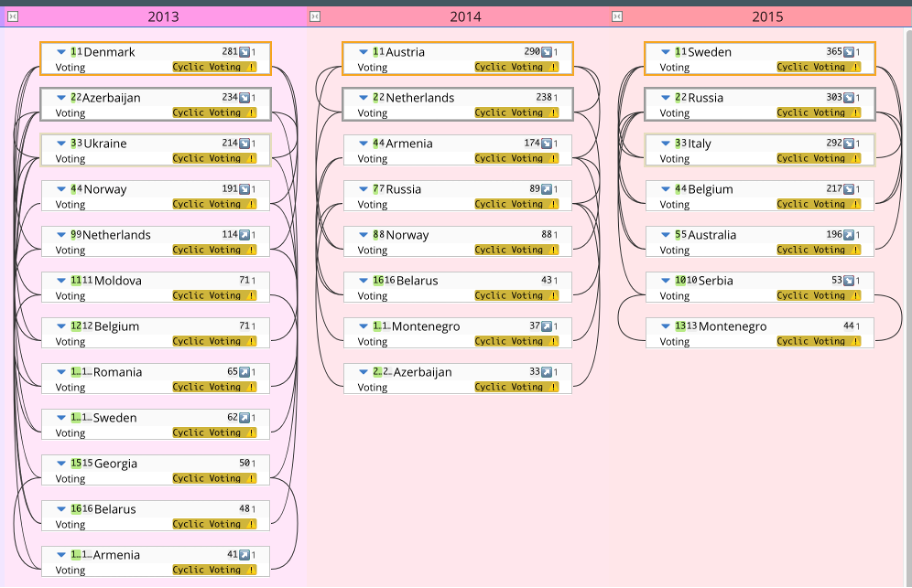Open the Cyclic Voting warning on Austria
Screen dimensions: 912x588
[516, 67]
